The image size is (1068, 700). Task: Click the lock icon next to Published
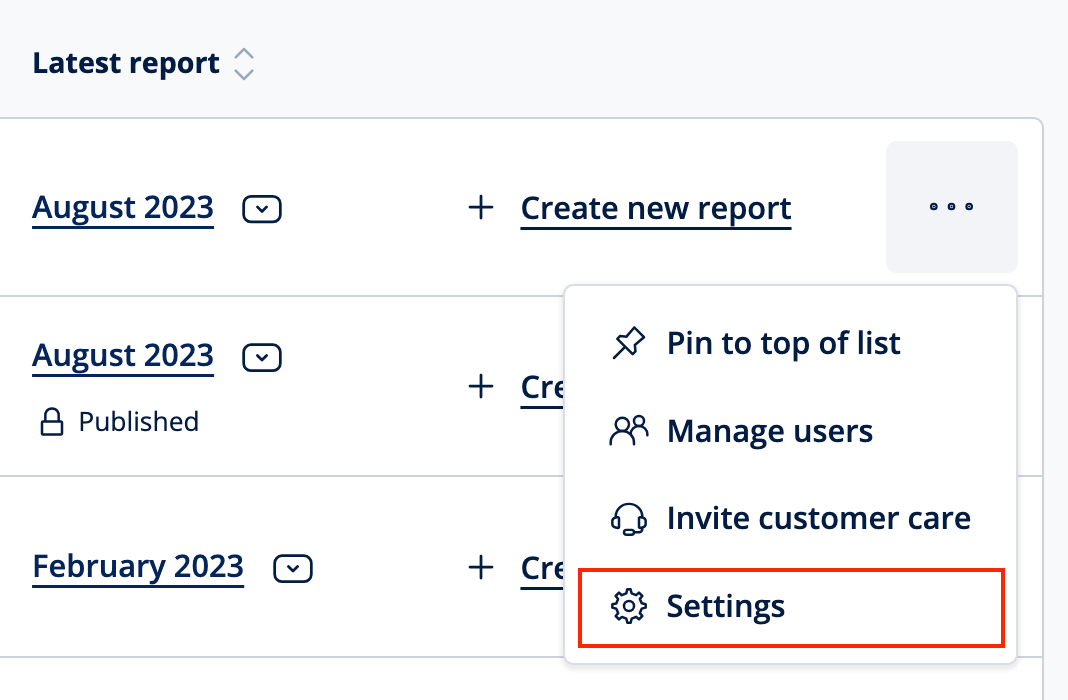coord(48,421)
